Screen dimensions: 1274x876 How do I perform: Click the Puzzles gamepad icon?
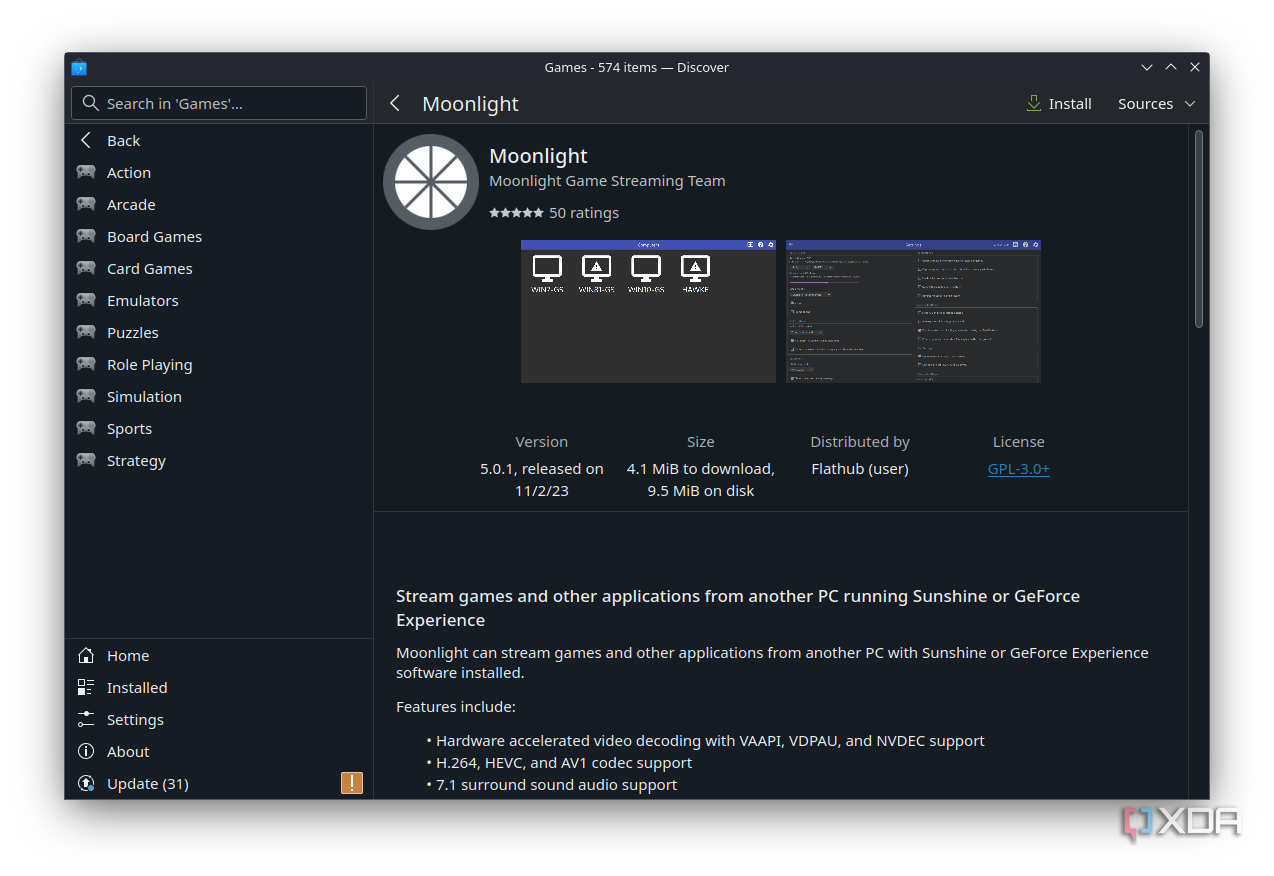(87, 332)
